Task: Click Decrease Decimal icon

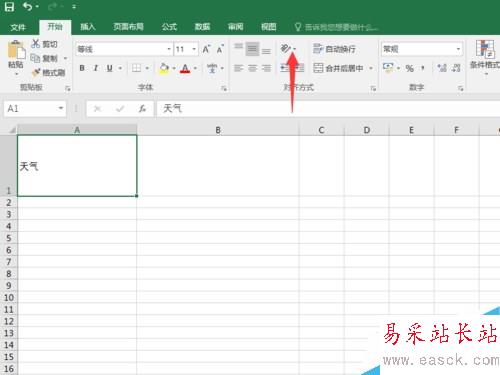Action: pyautogui.click(x=456, y=68)
